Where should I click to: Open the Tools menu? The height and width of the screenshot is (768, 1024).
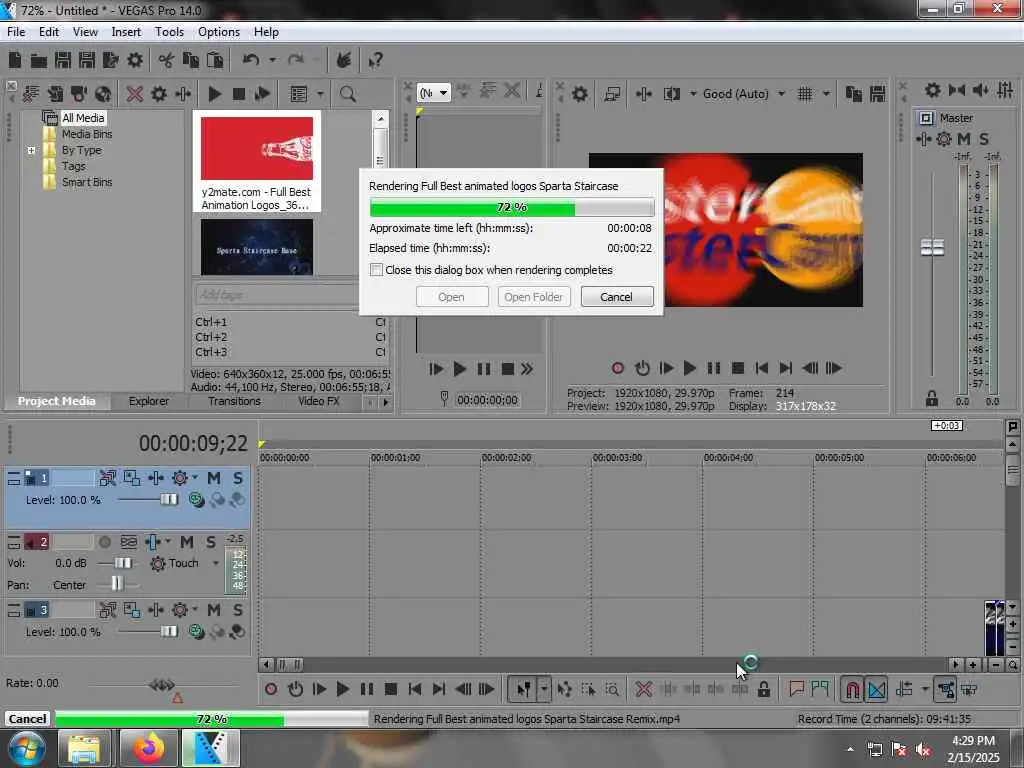(x=169, y=31)
